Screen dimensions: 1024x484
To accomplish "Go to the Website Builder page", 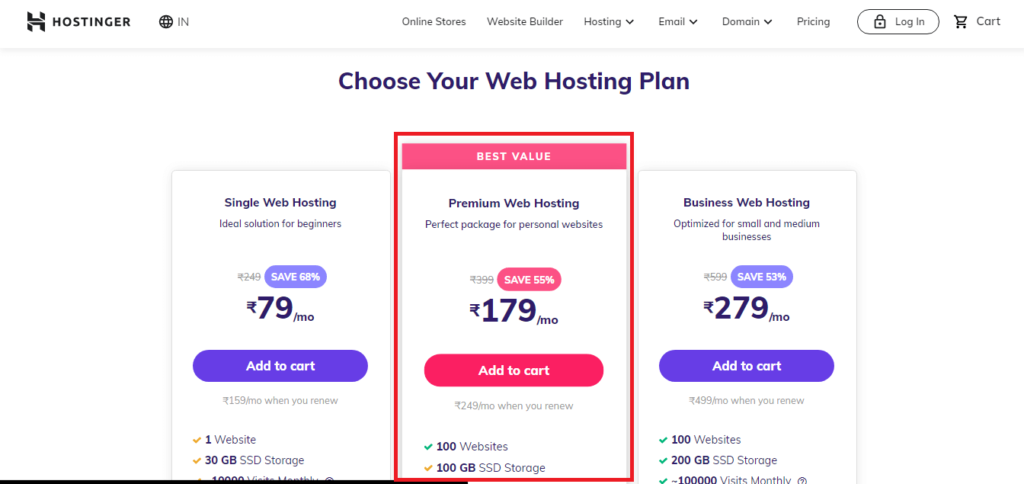I will coord(524,22).
